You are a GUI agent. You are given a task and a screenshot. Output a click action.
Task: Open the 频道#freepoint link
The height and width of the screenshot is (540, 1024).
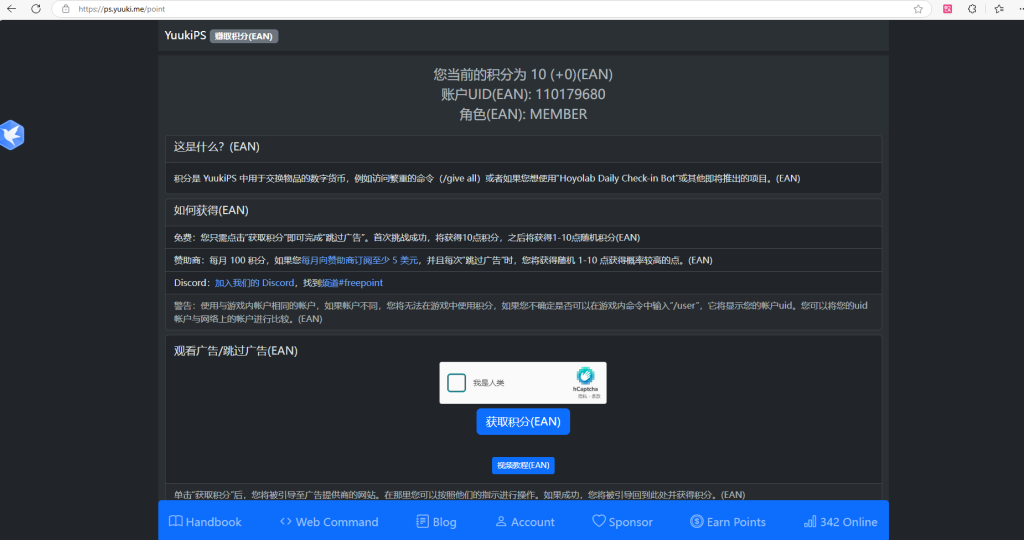[x=351, y=283]
